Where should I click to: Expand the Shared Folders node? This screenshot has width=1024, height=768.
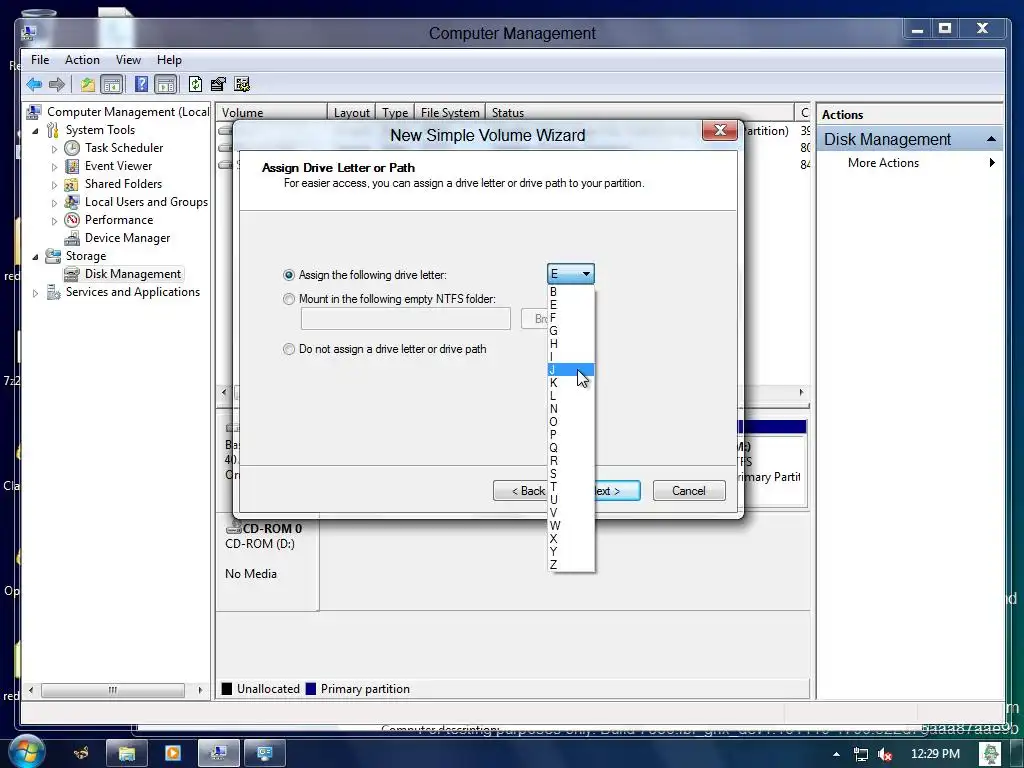(x=54, y=185)
